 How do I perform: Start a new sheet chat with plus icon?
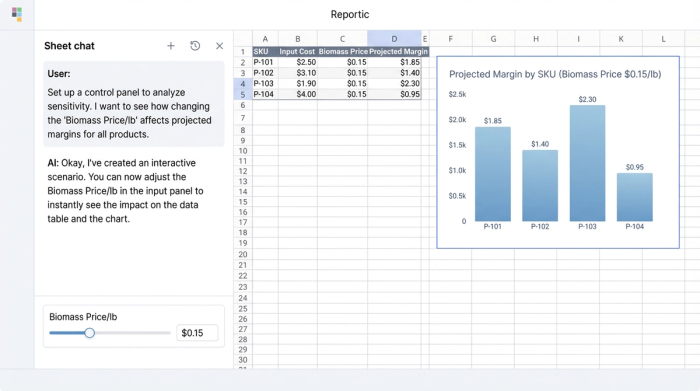point(171,46)
